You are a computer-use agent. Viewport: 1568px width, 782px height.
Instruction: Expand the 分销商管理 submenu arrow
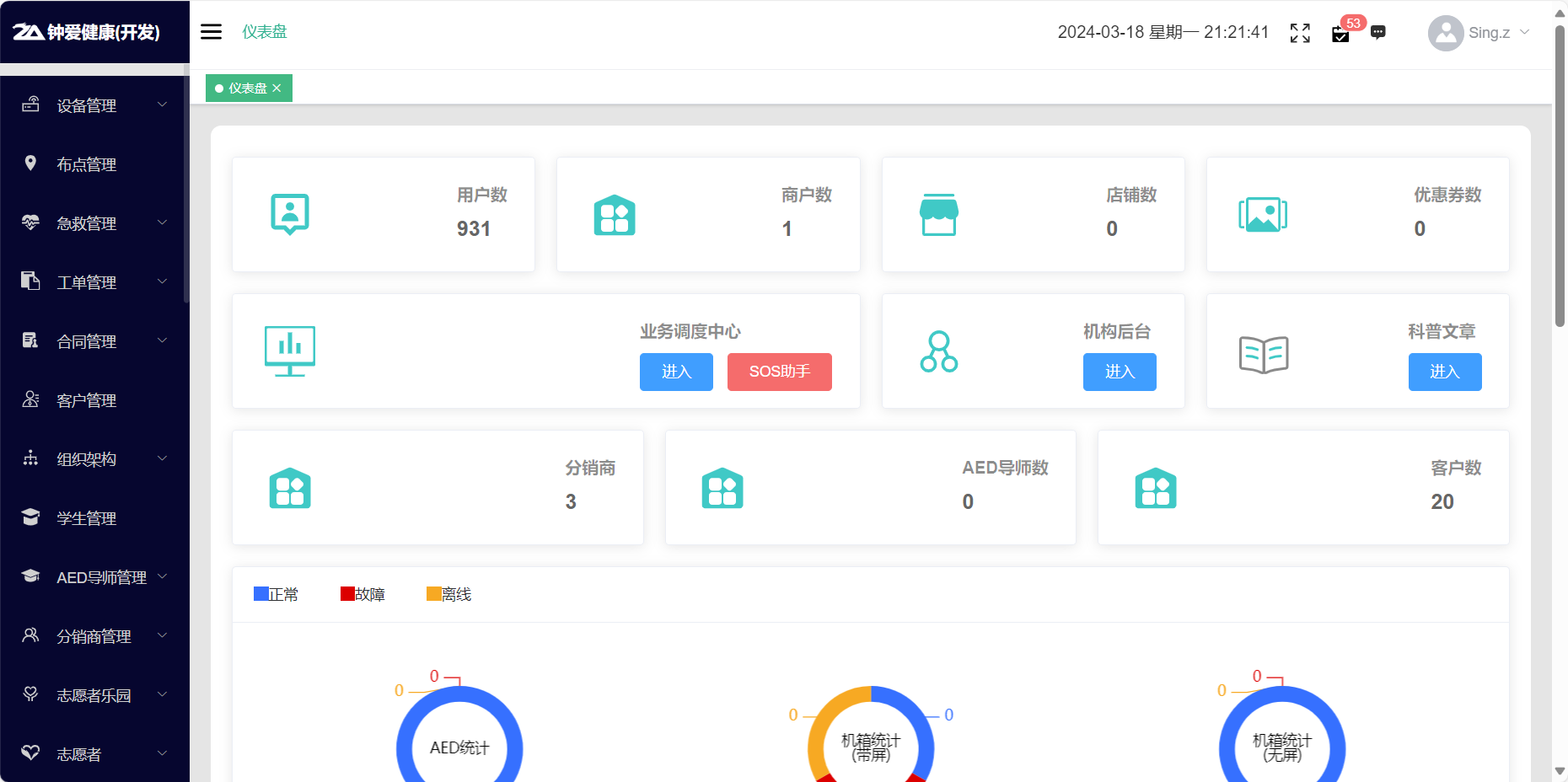click(163, 635)
